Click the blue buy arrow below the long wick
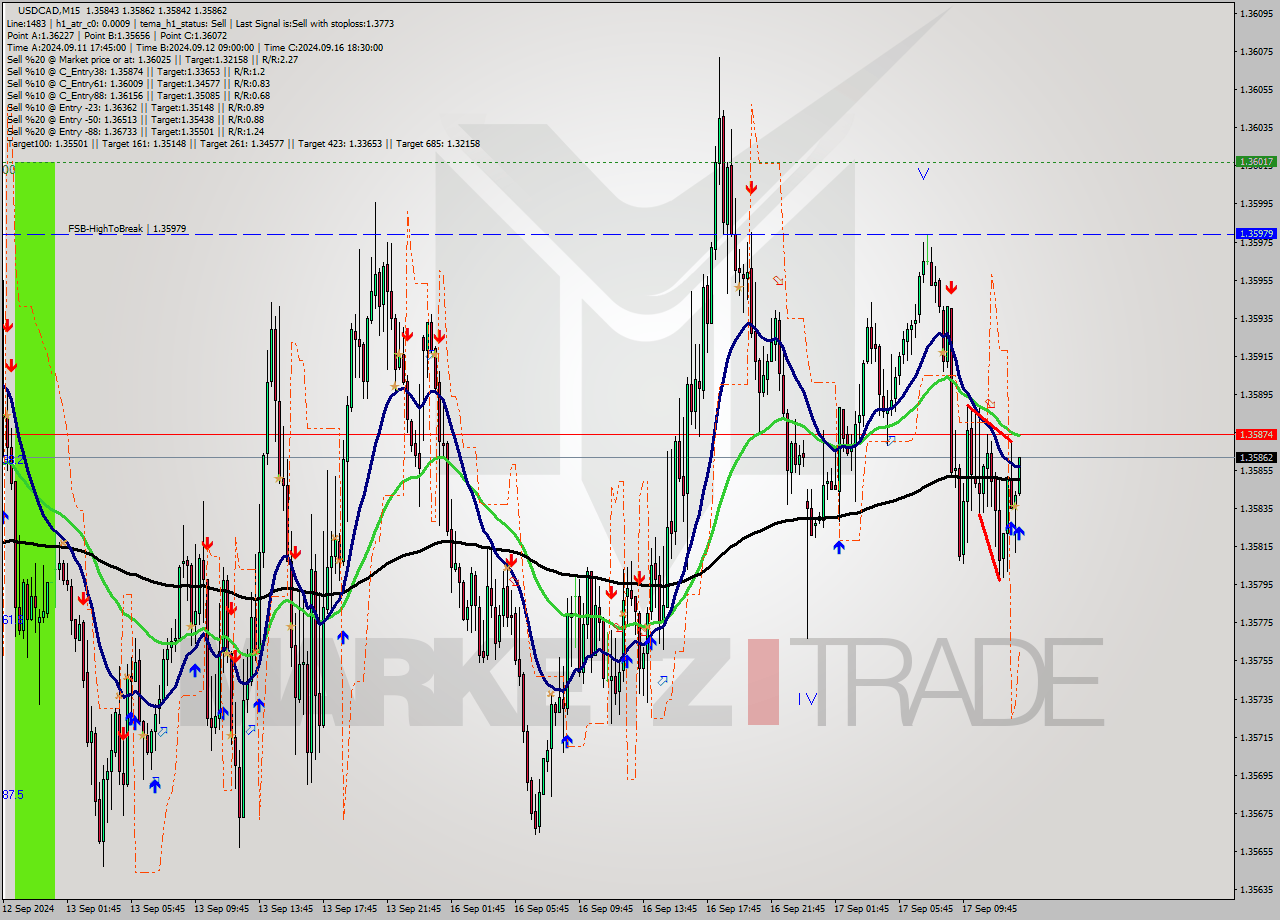Screen dimensions: 1280x920 (838, 547)
